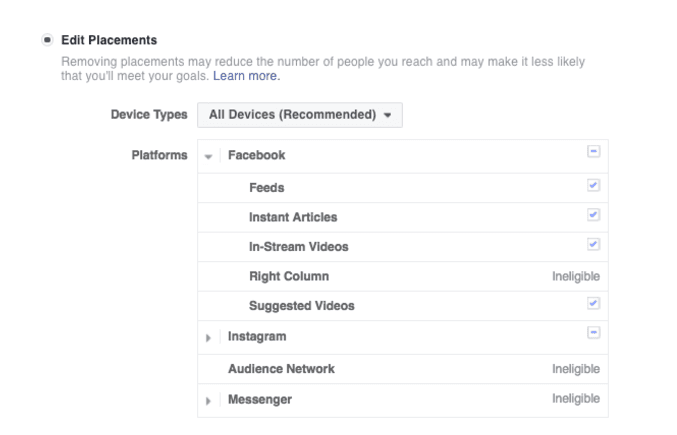Click the In-Stream Videos row label
This screenshot has width=677, height=435.
coord(298,246)
